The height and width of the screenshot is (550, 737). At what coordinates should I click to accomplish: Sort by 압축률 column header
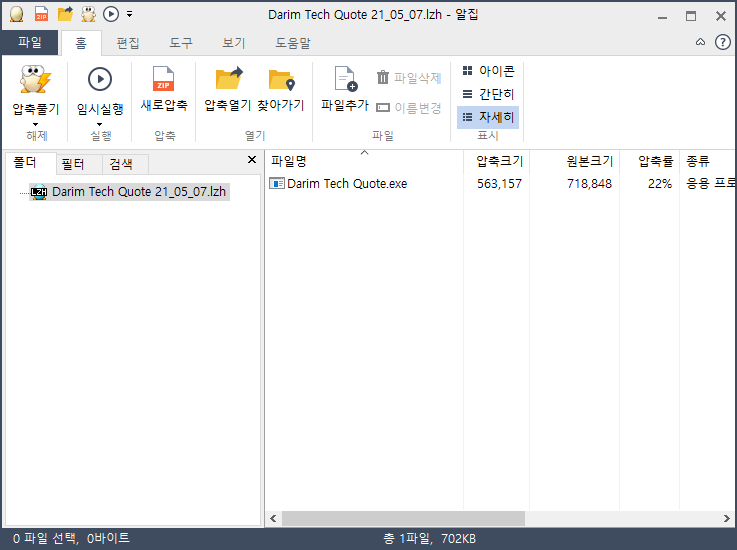[x=650, y=162]
